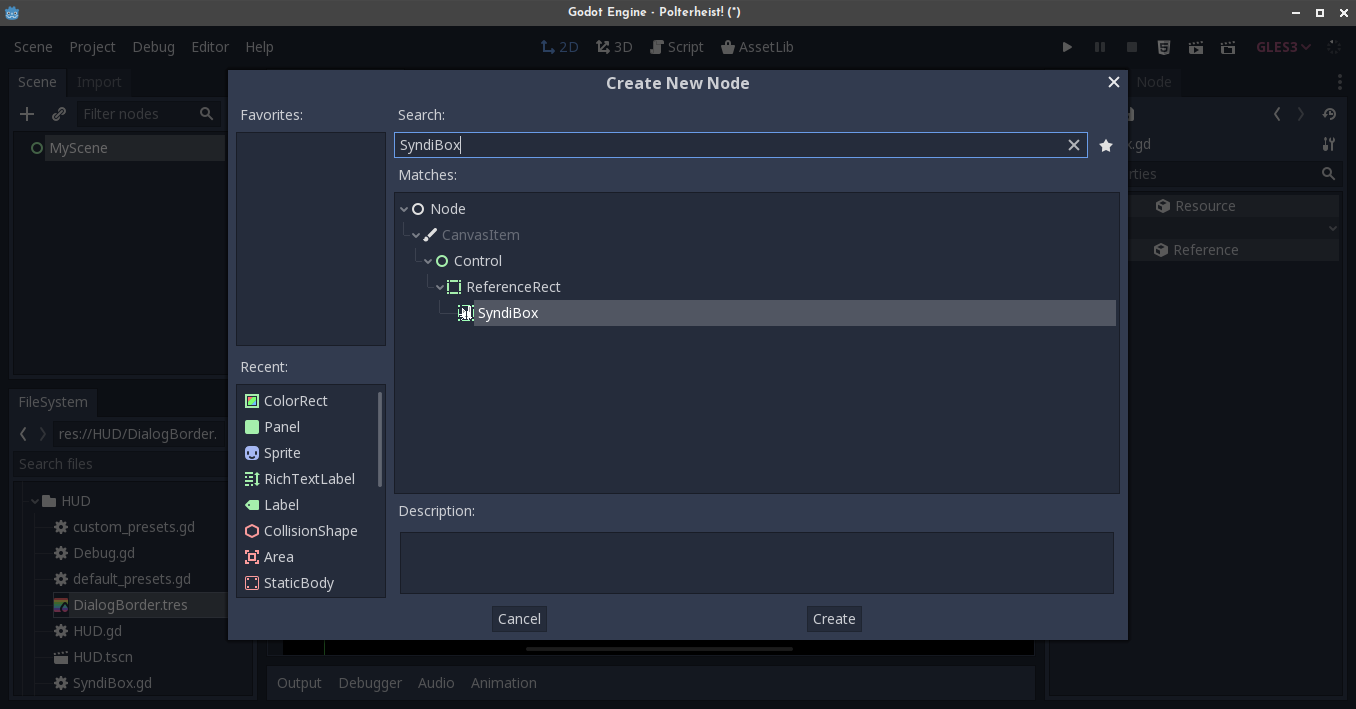Screen dimensions: 1356x709
Task: Close the Create New Node dialog
Action: point(1113,82)
